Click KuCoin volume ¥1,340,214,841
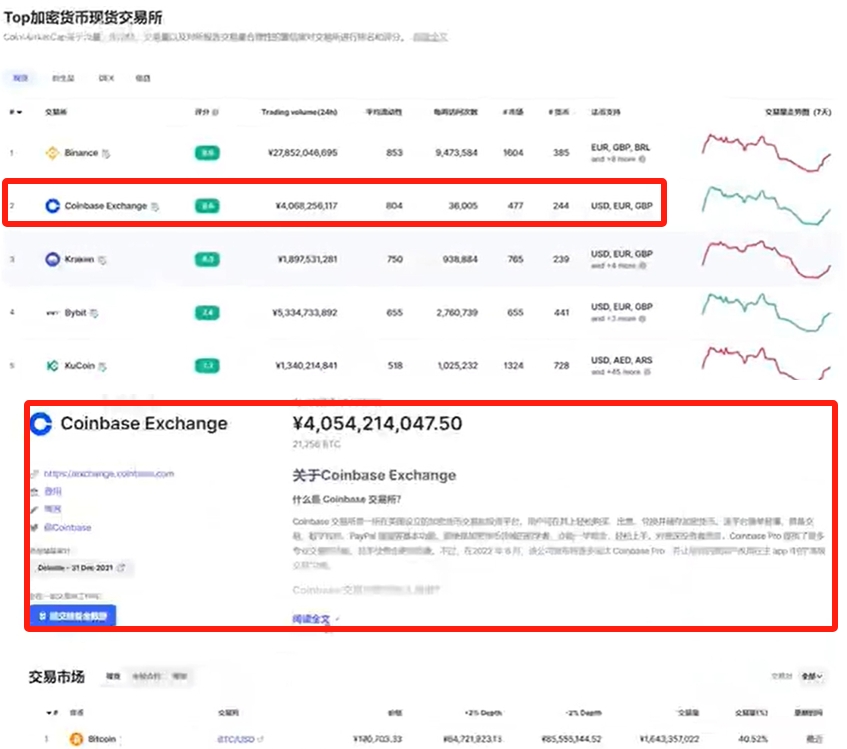 point(306,366)
